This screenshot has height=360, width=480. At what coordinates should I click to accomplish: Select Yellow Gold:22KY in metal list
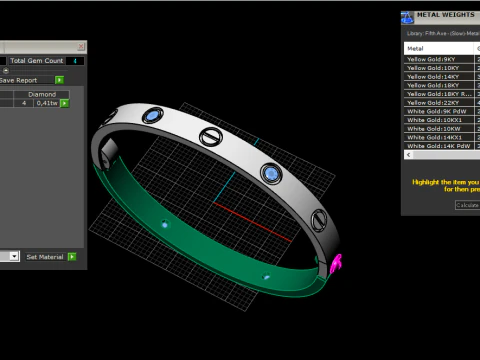(438, 103)
